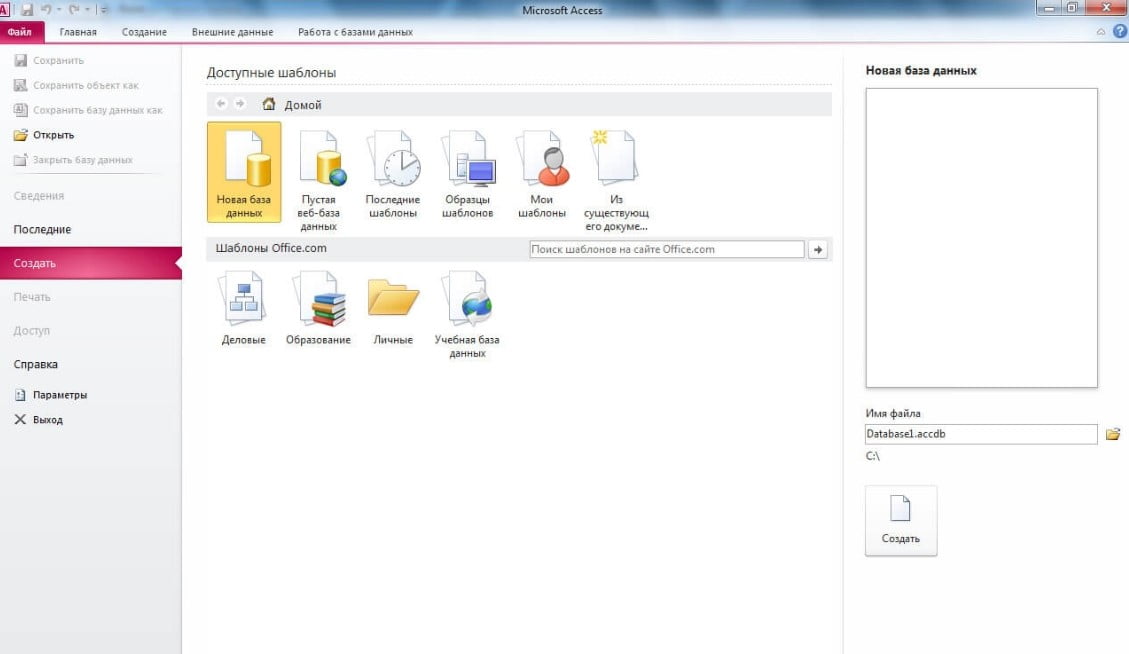Open a database via Открыть

point(44,135)
